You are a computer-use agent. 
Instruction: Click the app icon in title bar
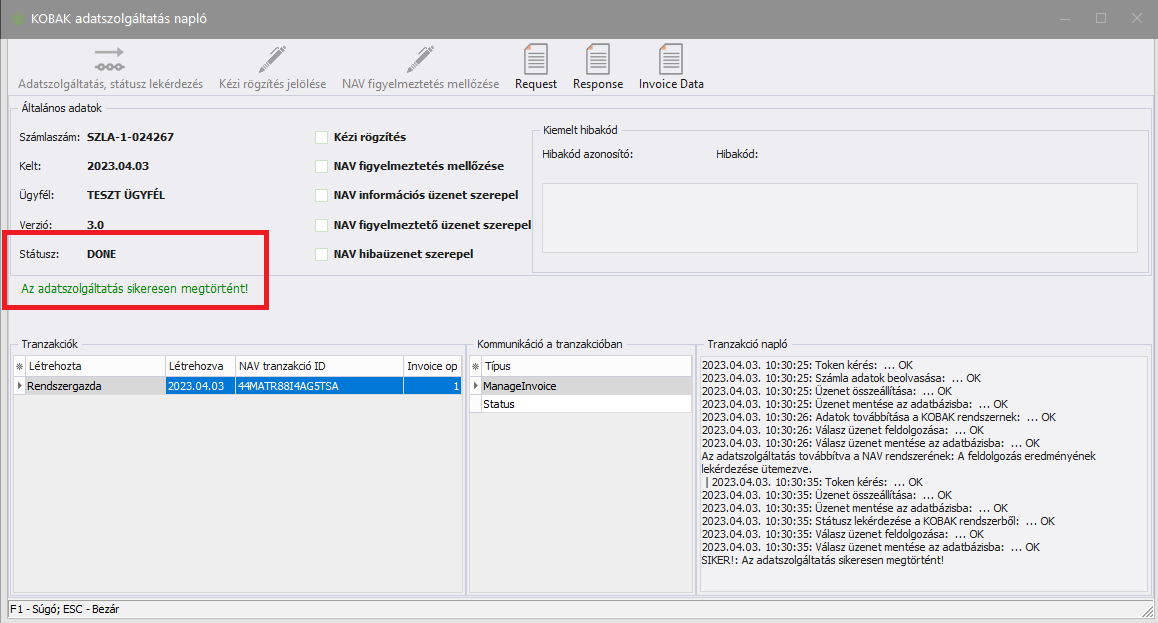pos(17,19)
